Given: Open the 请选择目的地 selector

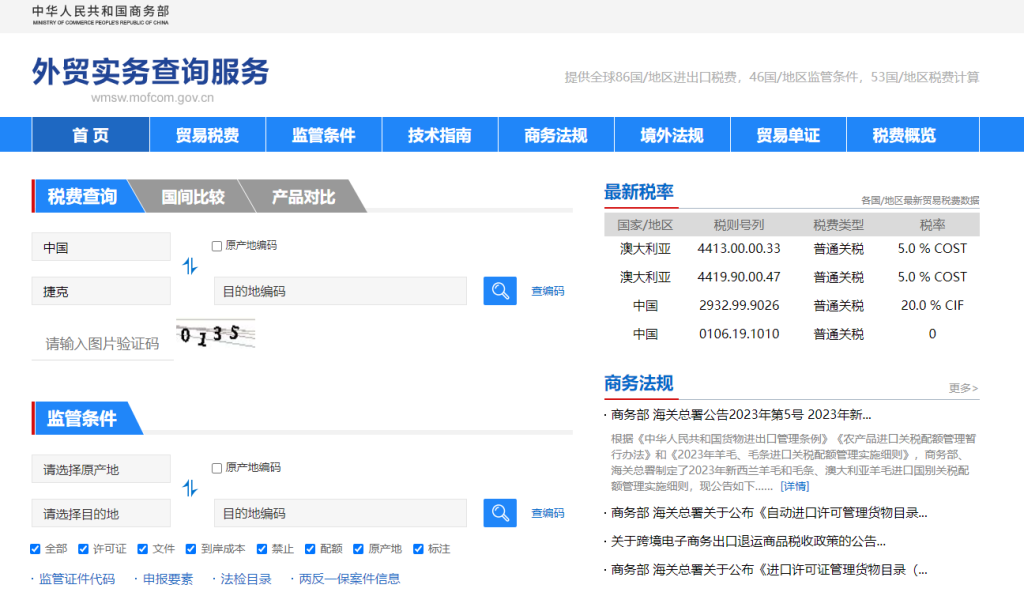Looking at the screenshot, I should [101, 513].
